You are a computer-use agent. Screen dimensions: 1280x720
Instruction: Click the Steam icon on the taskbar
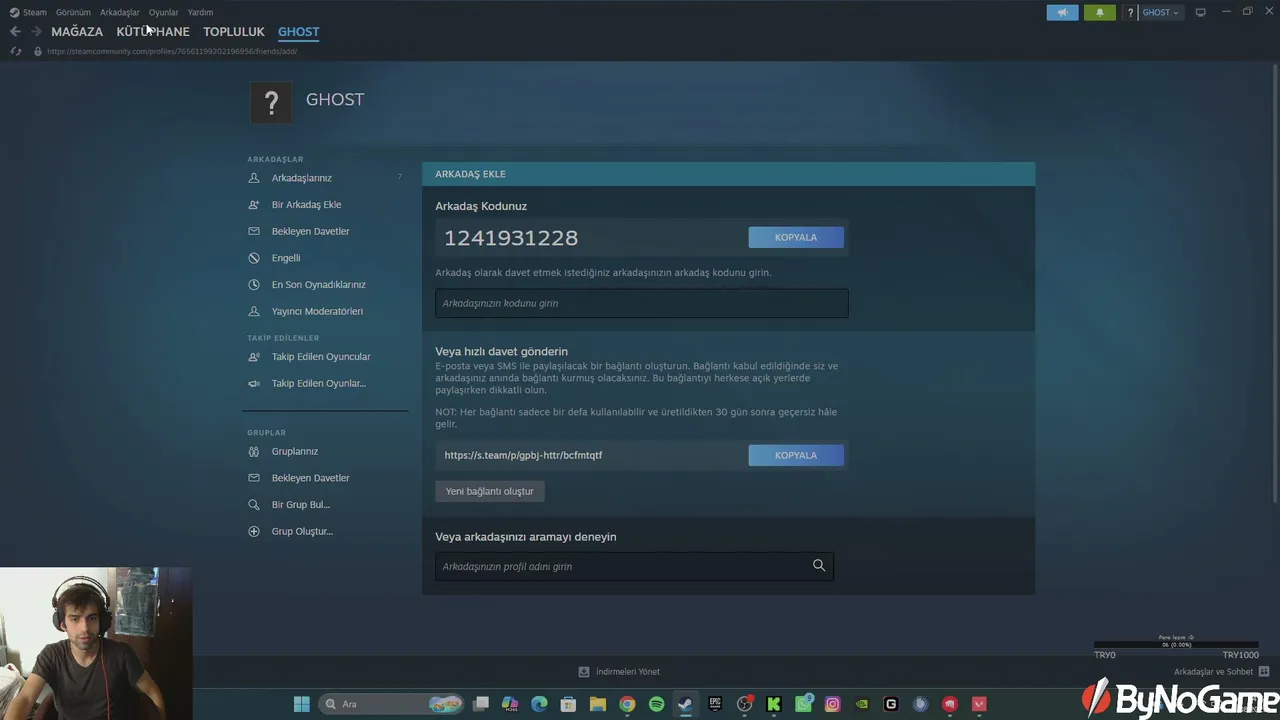pos(685,704)
